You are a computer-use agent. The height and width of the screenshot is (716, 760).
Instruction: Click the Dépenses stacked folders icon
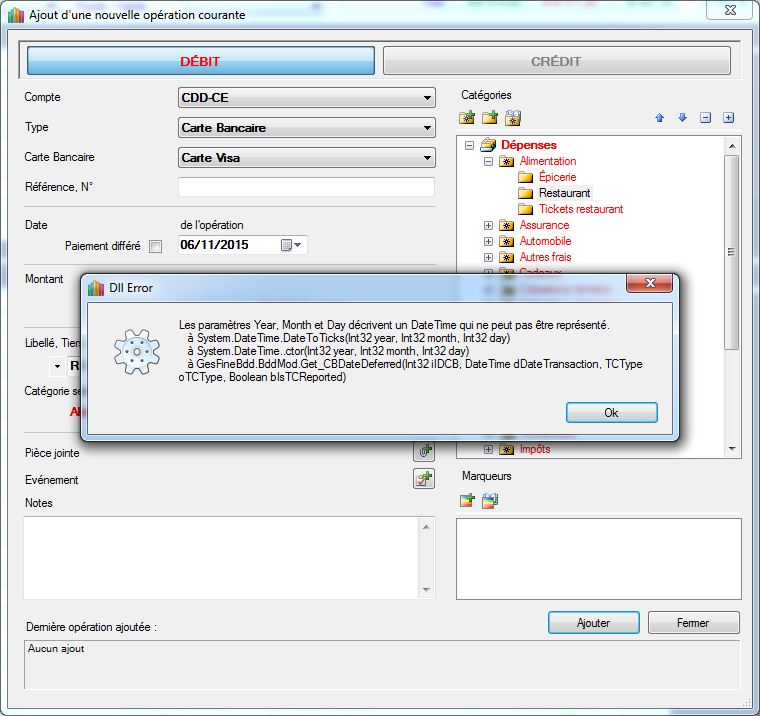pyautogui.click(x=488, y=144)
